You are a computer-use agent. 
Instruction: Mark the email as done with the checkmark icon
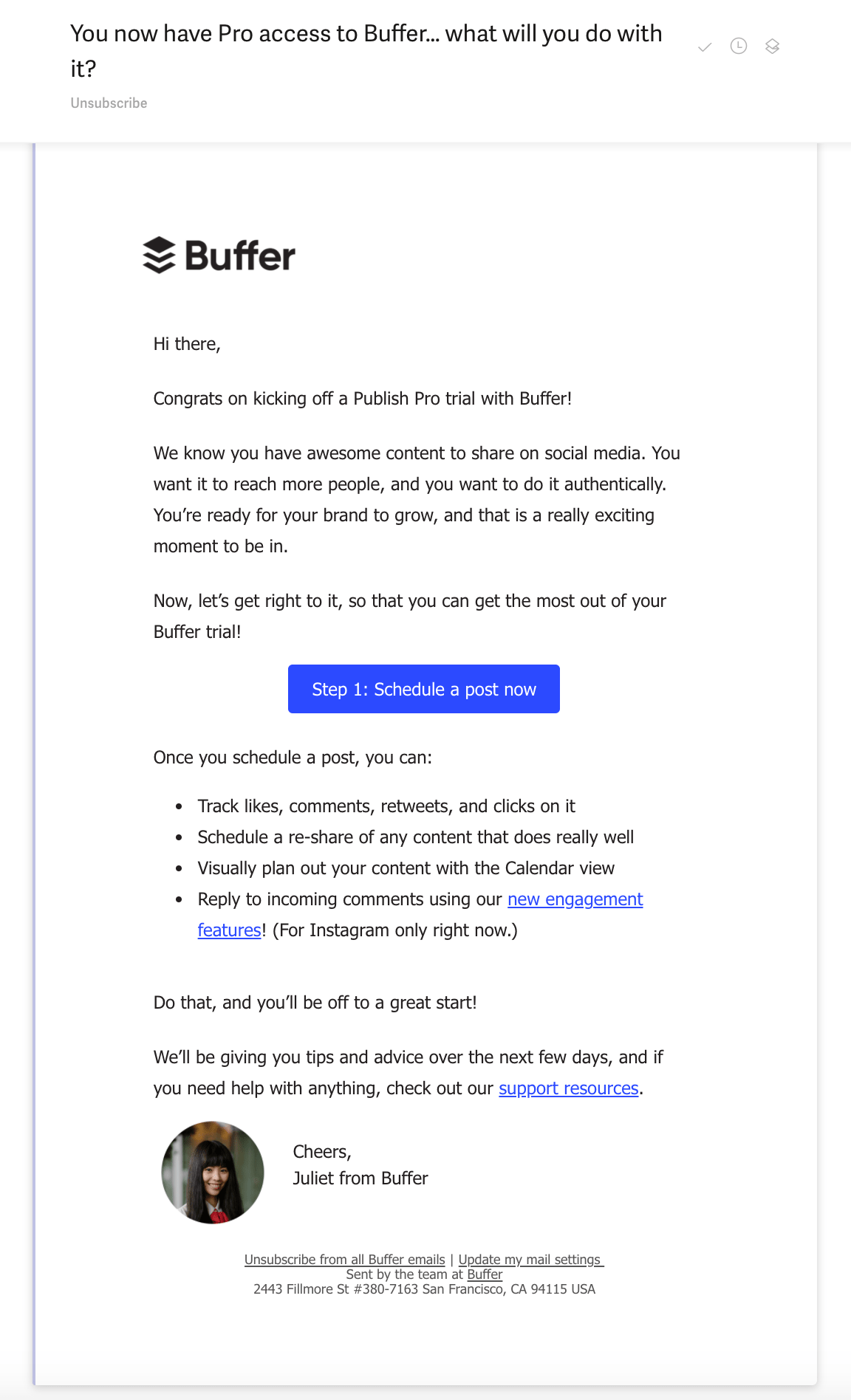(x=705, y=47)
